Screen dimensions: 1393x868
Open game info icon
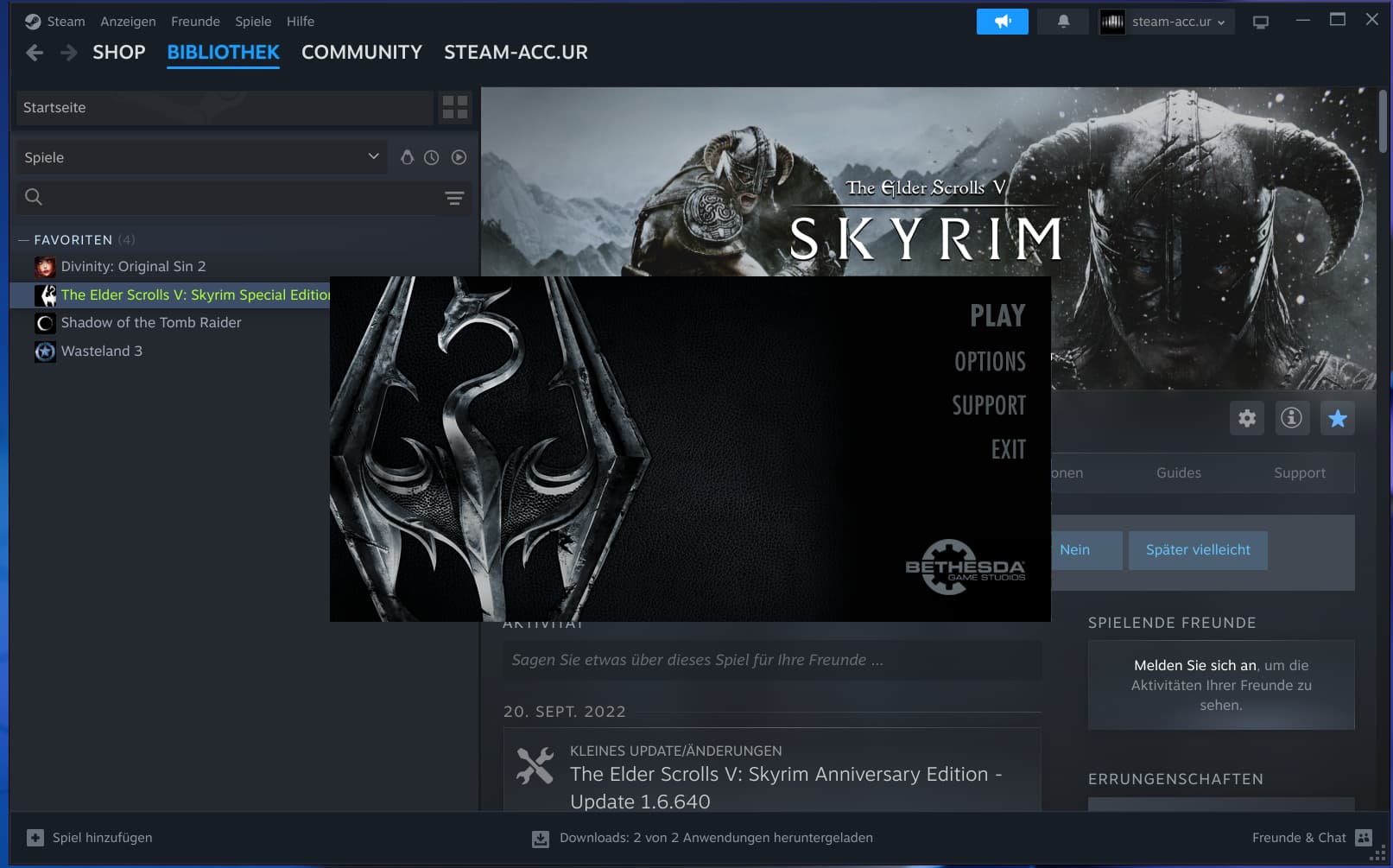tap(1292, 418)
